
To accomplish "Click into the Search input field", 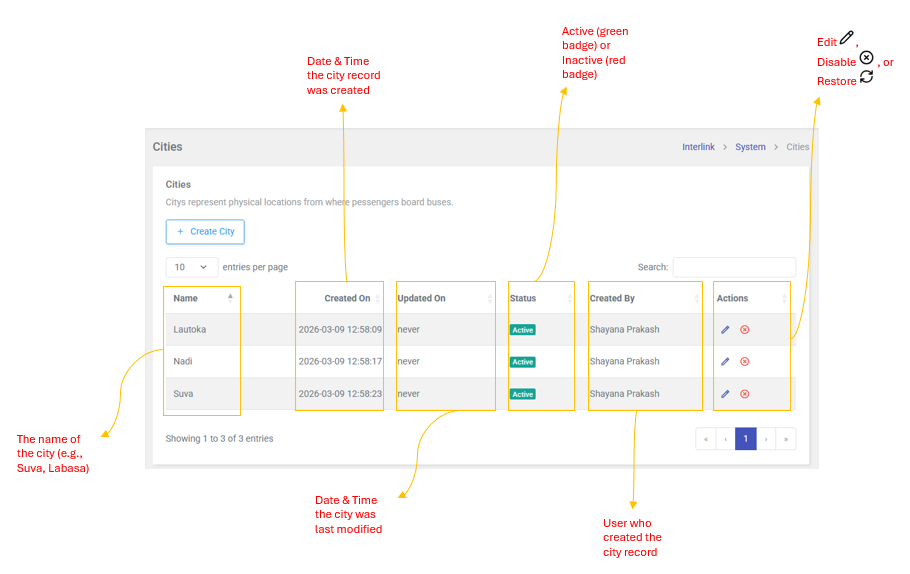I will [x=734, y=267].
